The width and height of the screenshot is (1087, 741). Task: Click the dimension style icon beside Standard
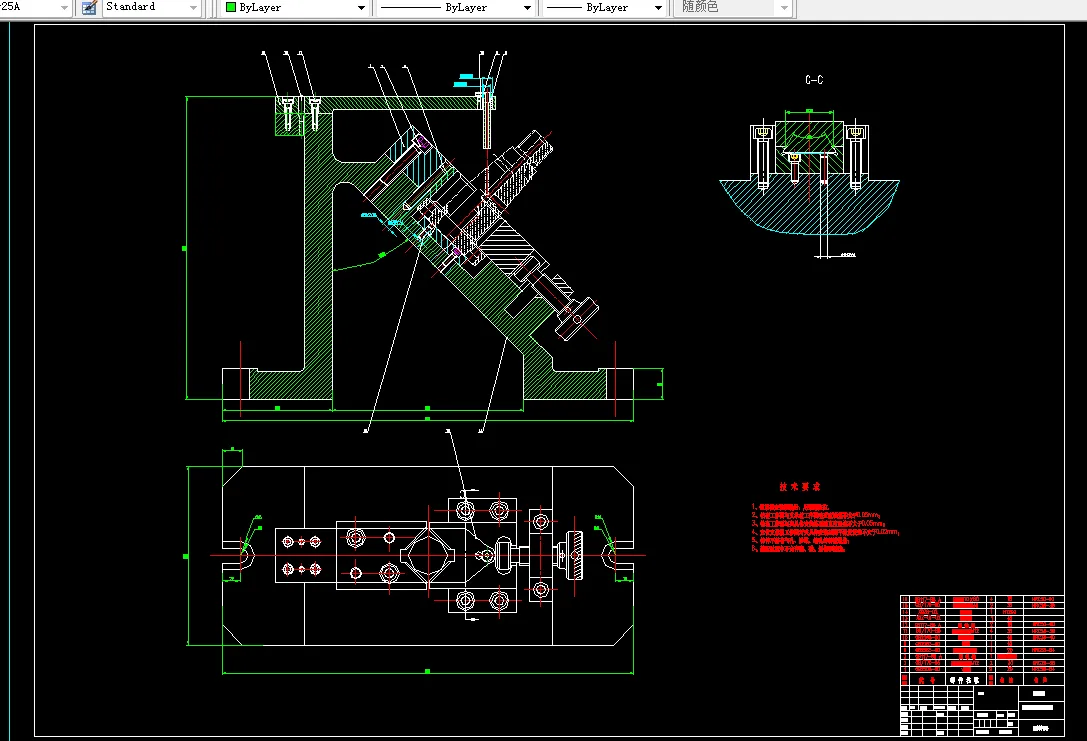click(x=89, y=7)
